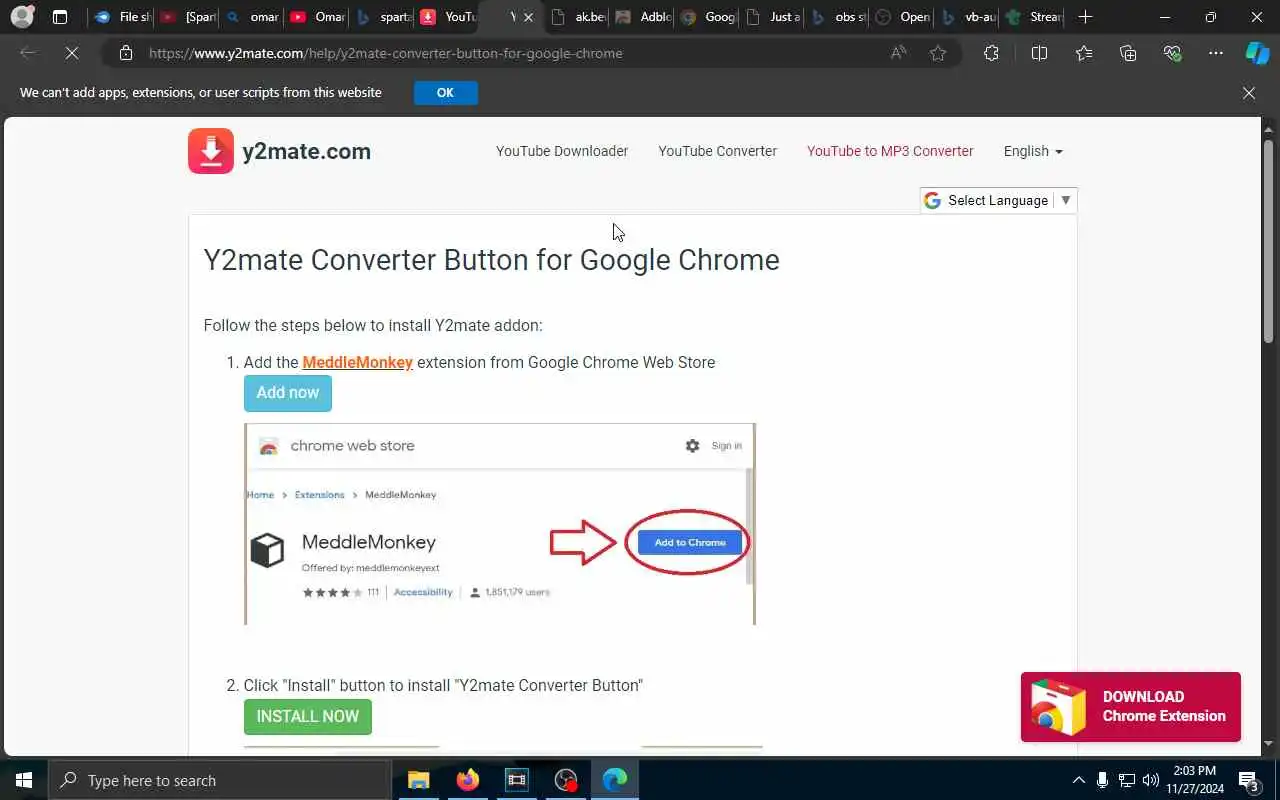Image resolution: width=1280 pixels, height=800 pixels.
Task: Switch to the [Spart tab
Action: [x=188, y=17]
